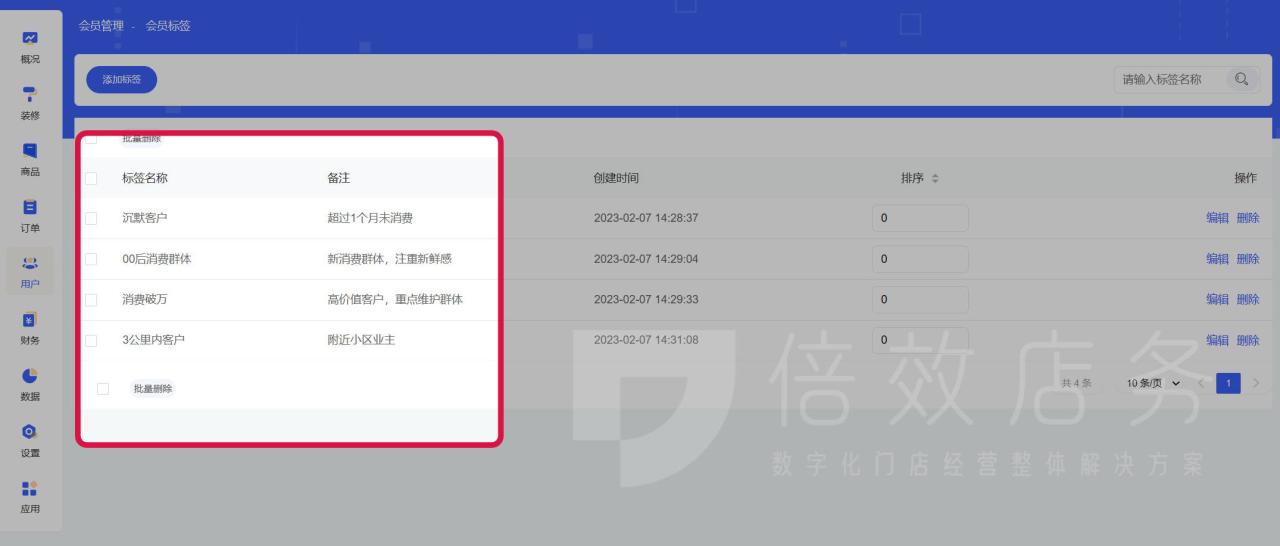
Task: Click the 00后消费群体 tag name
Action: tap(157, 259)
